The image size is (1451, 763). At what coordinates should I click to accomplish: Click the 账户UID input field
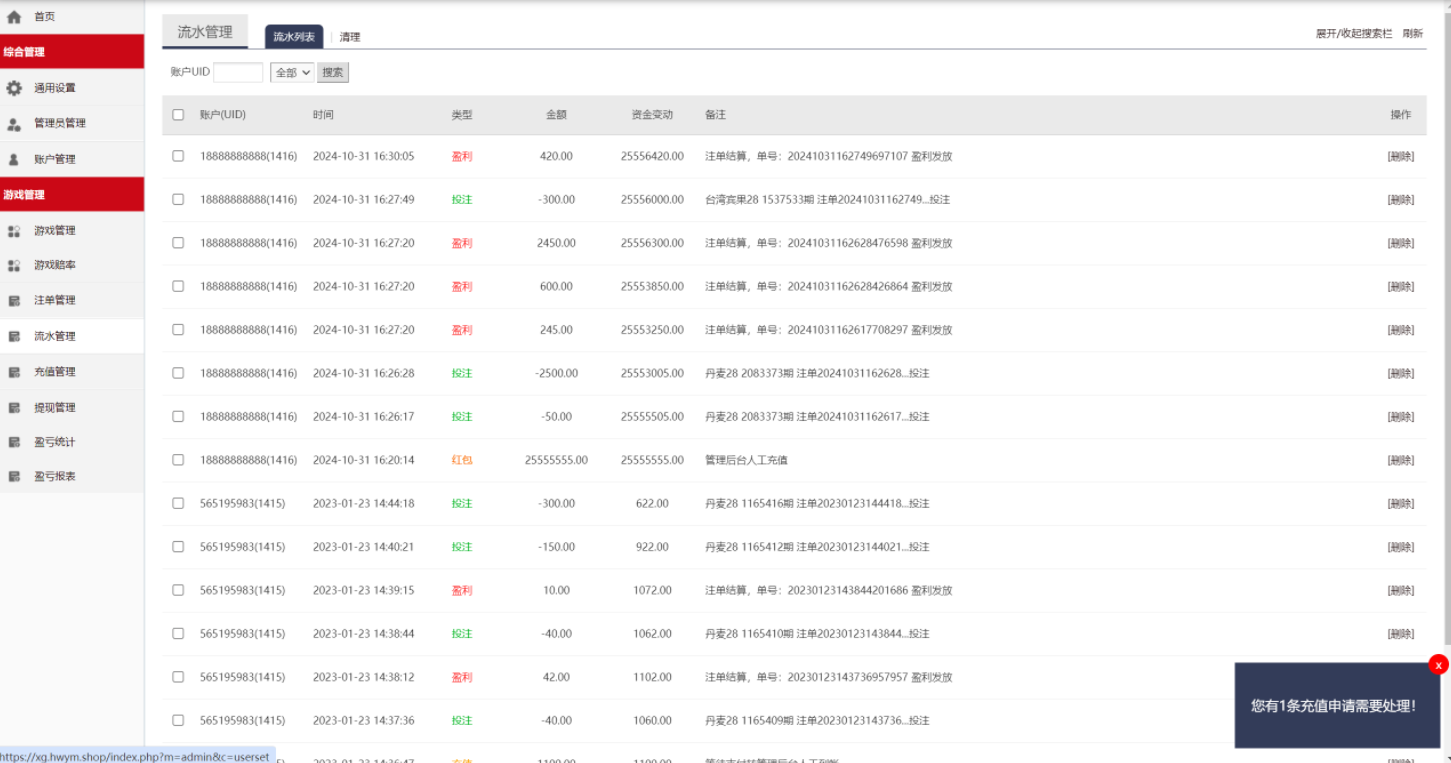(238, 72)
